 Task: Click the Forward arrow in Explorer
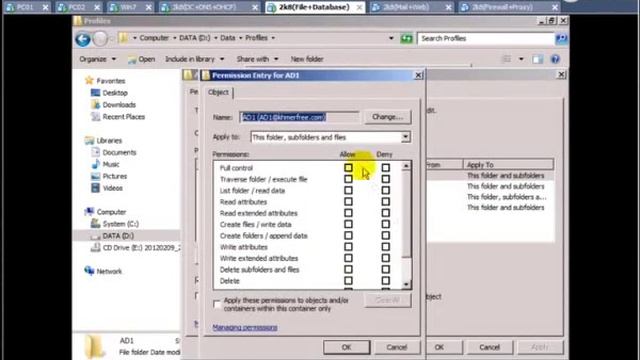pyautogui.click(x=100, y=39)
